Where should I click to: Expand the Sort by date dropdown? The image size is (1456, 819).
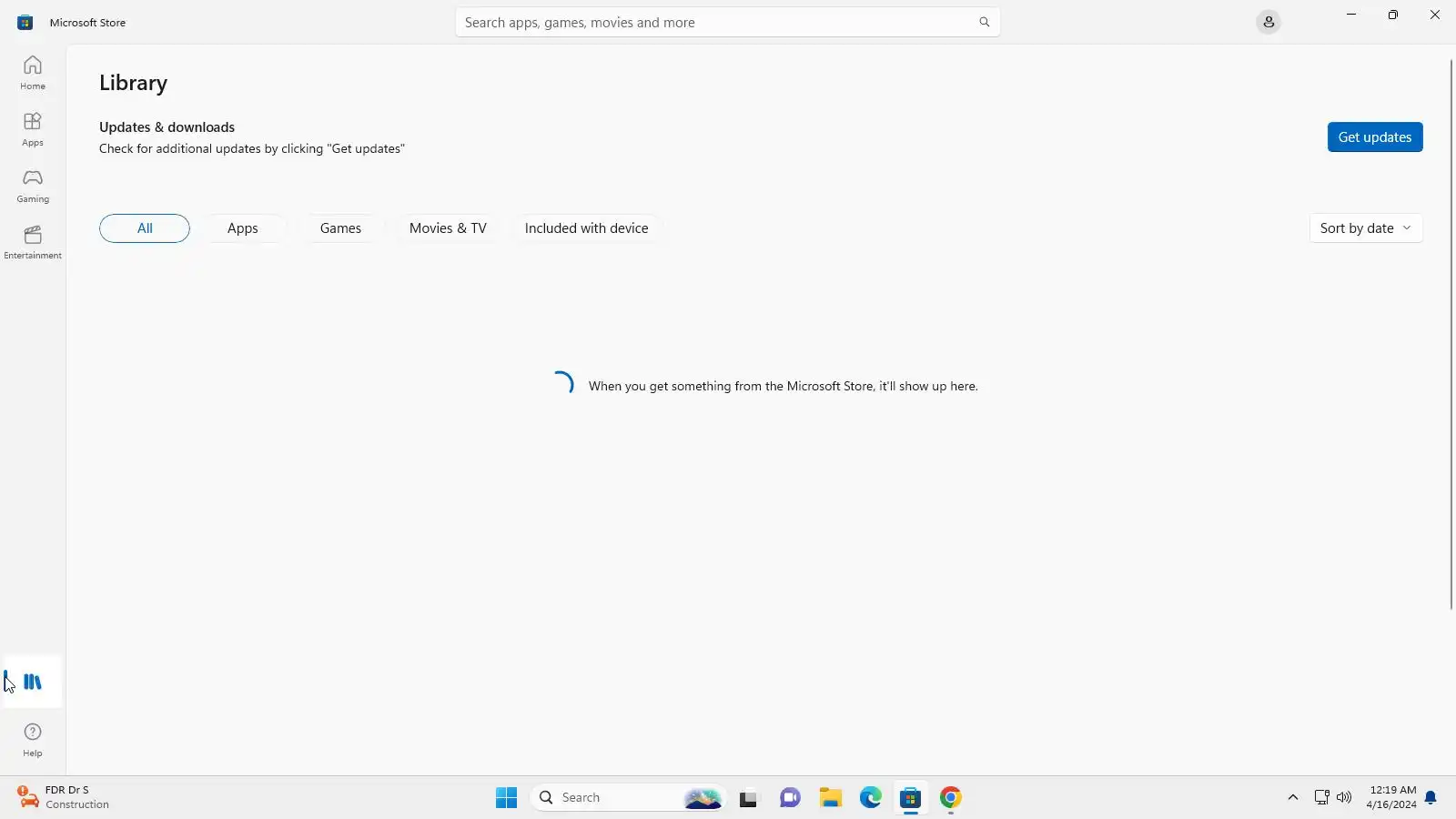[x=1366, y=228]
